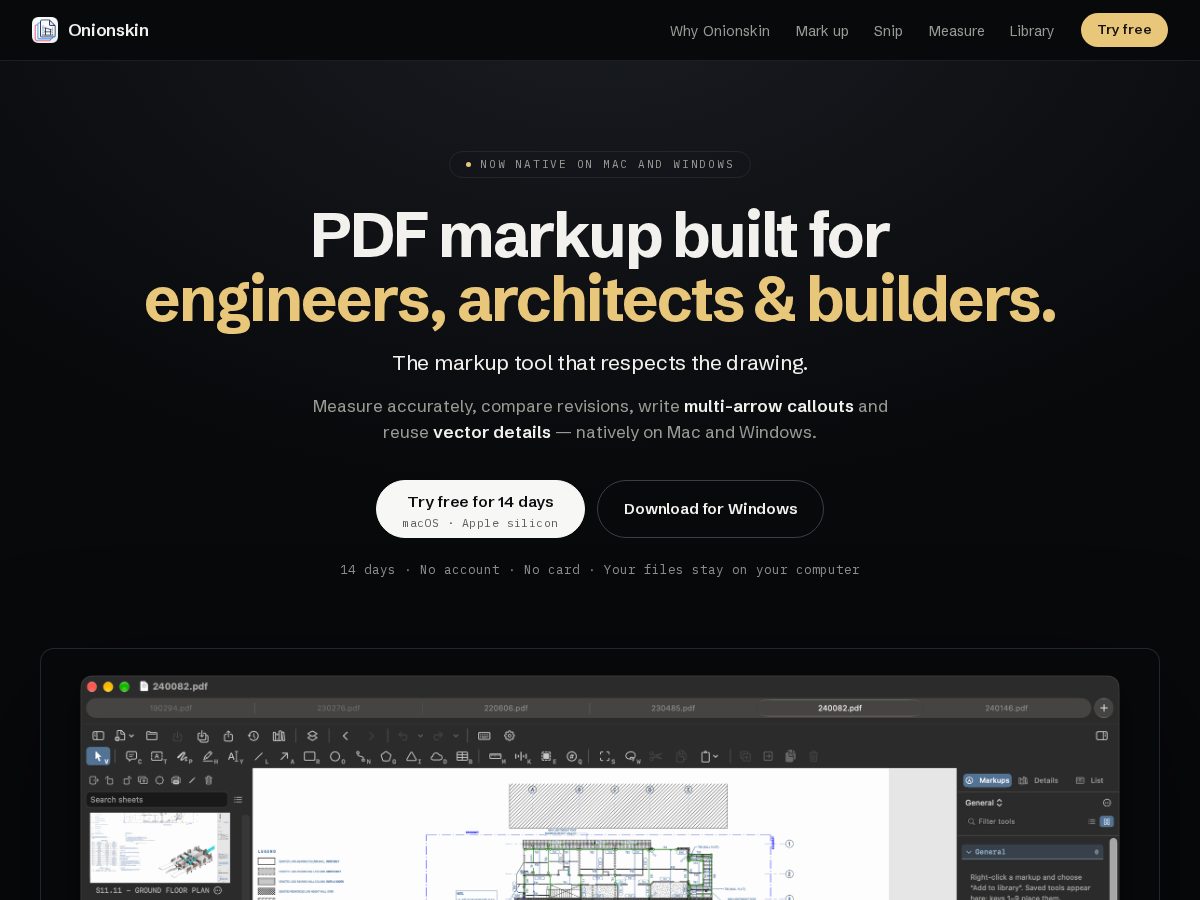This screenshot has height=900, width=1200.
Task: Select the arrow markup tool
Action: [285, 757]
